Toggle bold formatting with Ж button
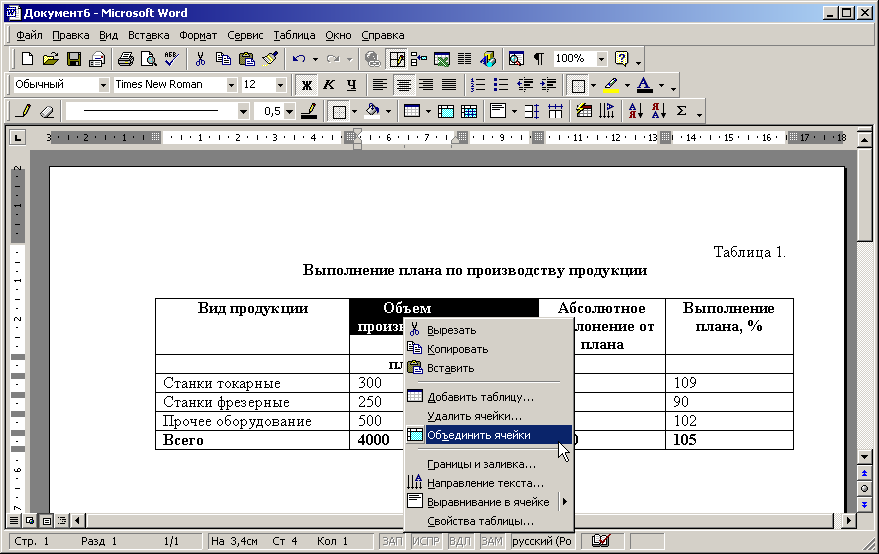The width and height of the screenshot is (879, 554). click(306, 85)
